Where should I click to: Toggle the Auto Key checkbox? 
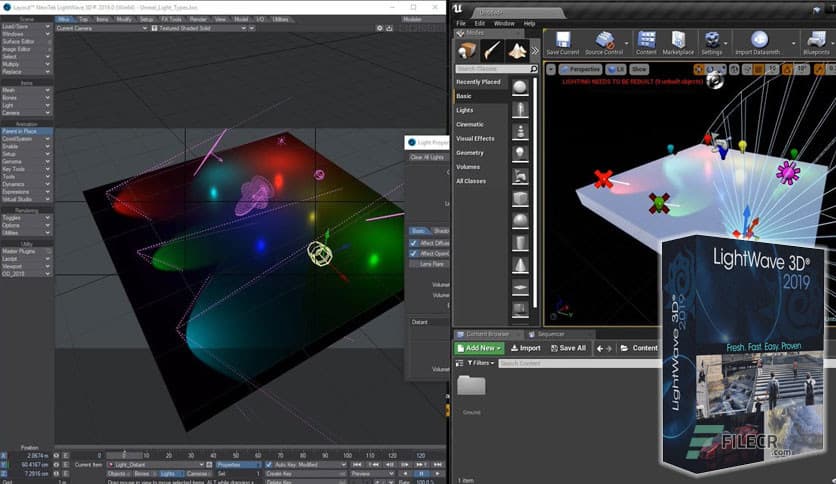[269, 465]
